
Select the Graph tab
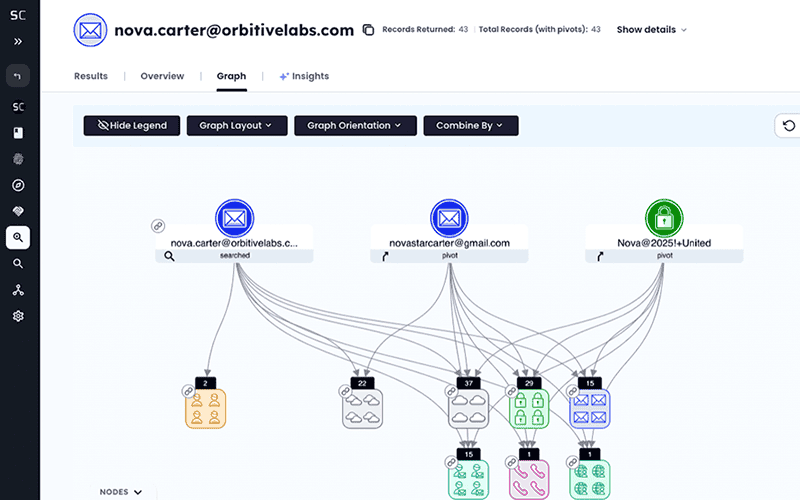coord(231,76)
